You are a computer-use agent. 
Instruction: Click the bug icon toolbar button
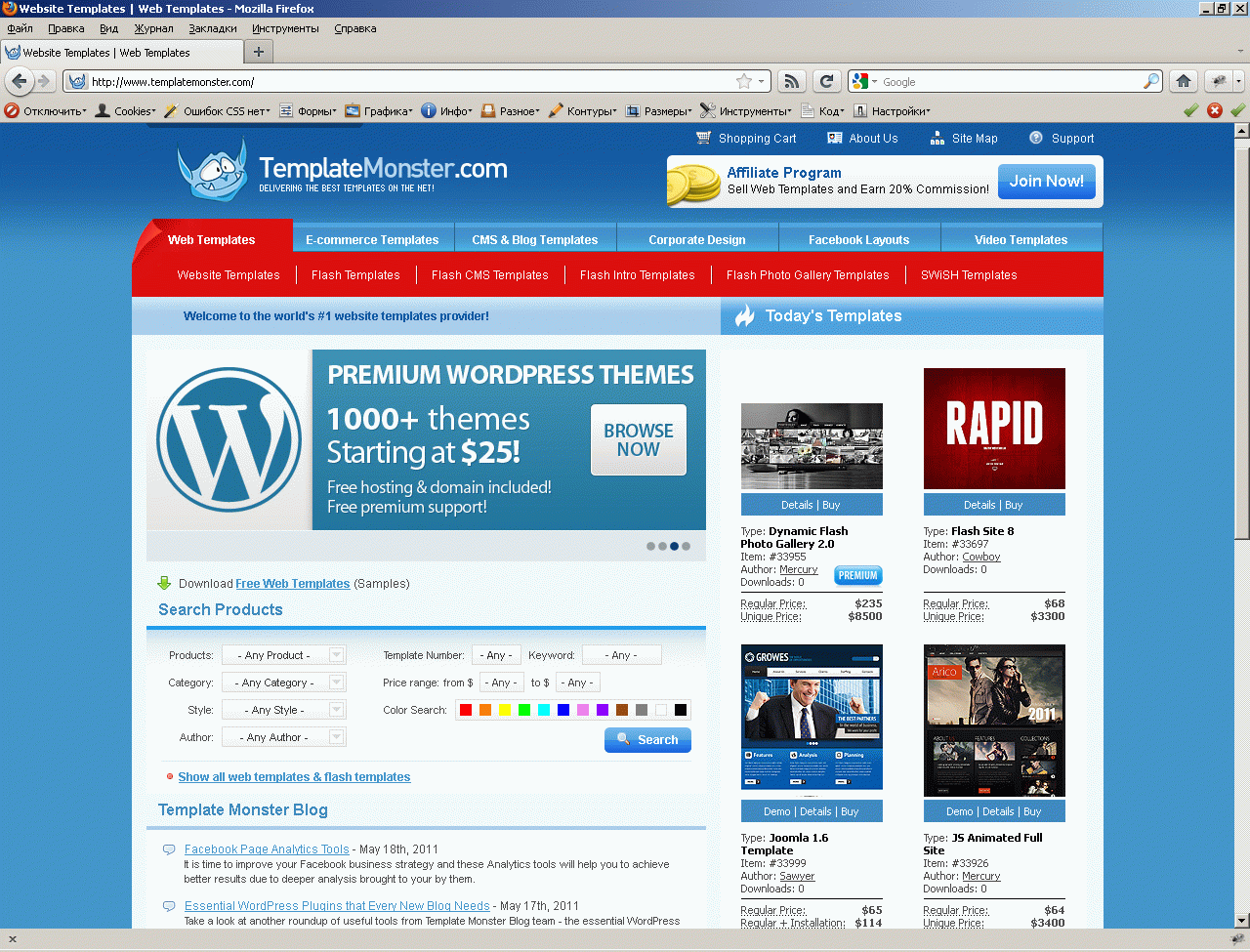1219,82
